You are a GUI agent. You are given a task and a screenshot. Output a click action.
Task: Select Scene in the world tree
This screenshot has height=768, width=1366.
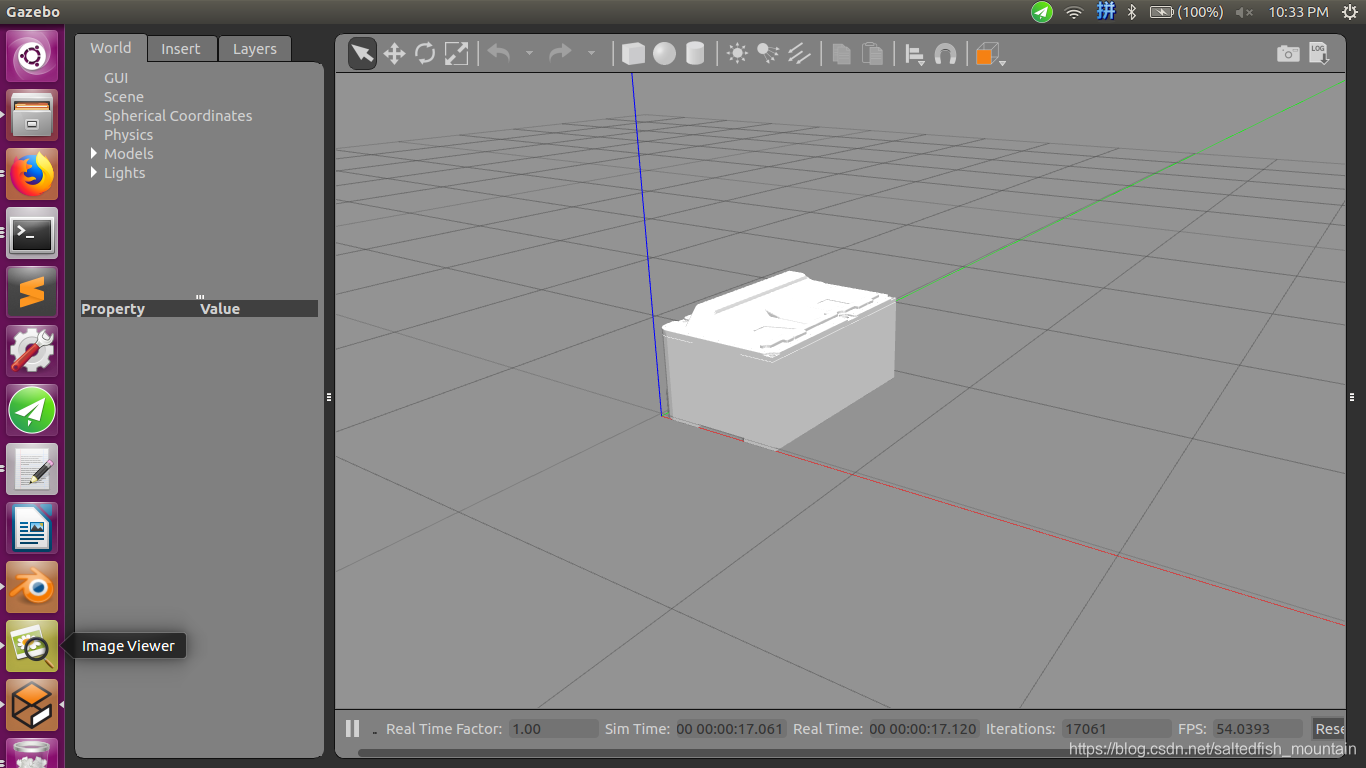(124, 97)
